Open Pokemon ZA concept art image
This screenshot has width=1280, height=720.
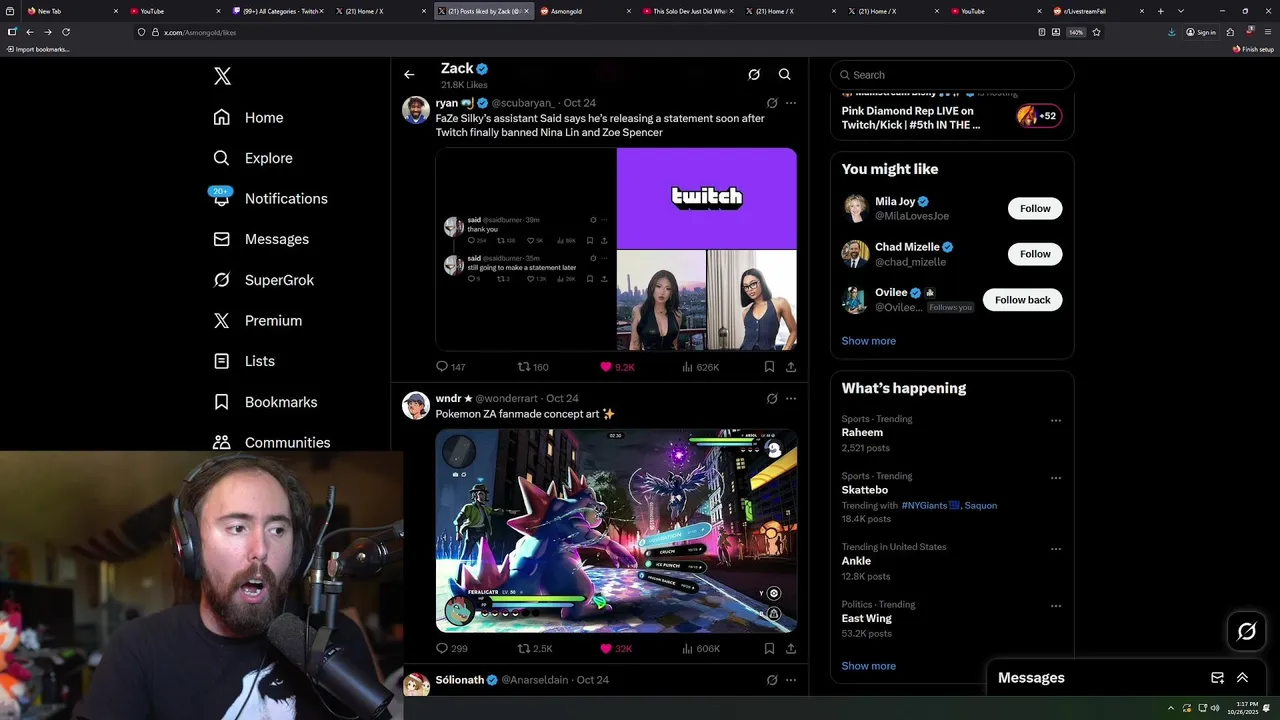pyautogui.click(x=616, y=531)
